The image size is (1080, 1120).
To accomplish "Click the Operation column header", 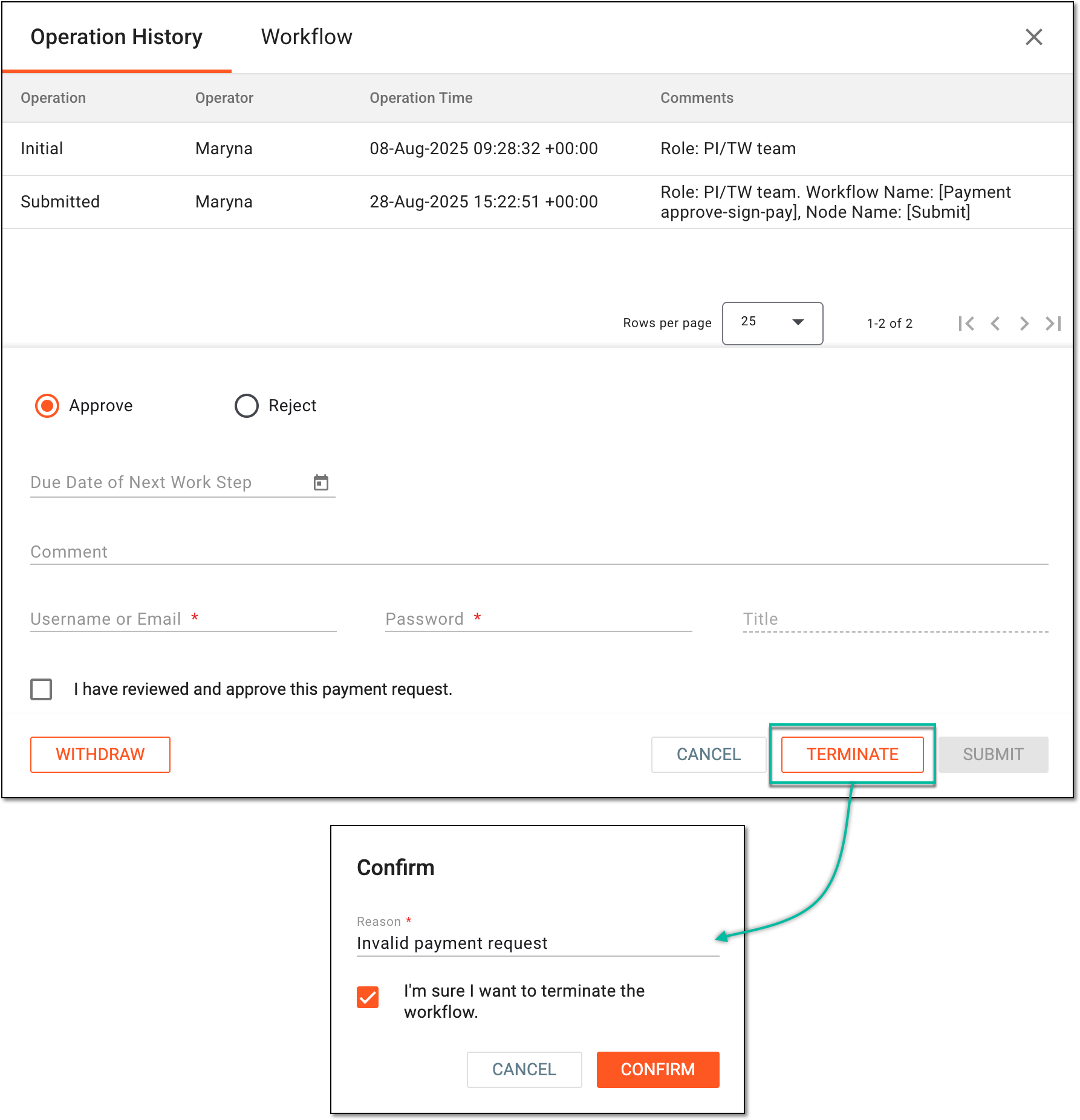I will [53, 98].
